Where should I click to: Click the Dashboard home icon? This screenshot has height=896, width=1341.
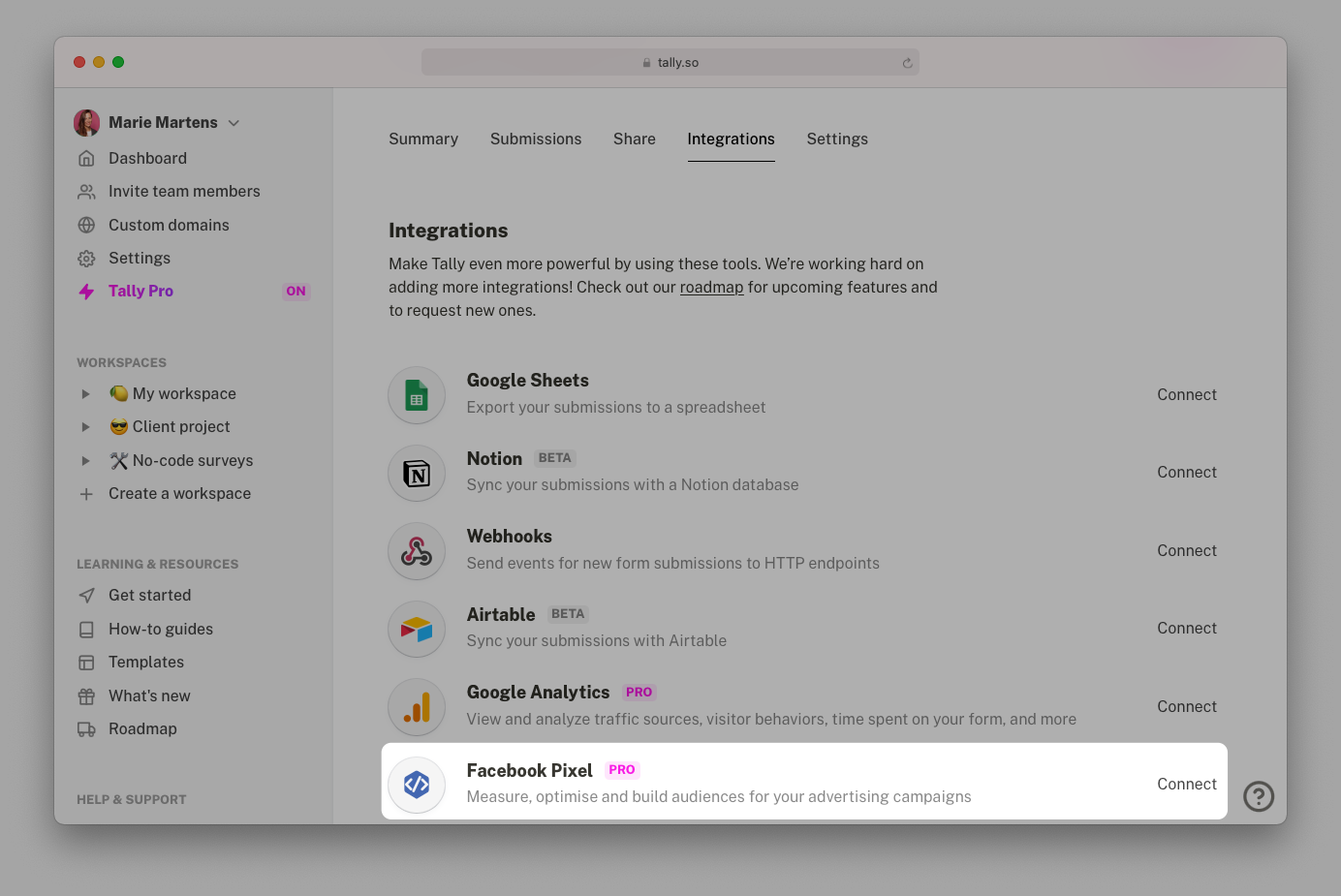(86, 158)
